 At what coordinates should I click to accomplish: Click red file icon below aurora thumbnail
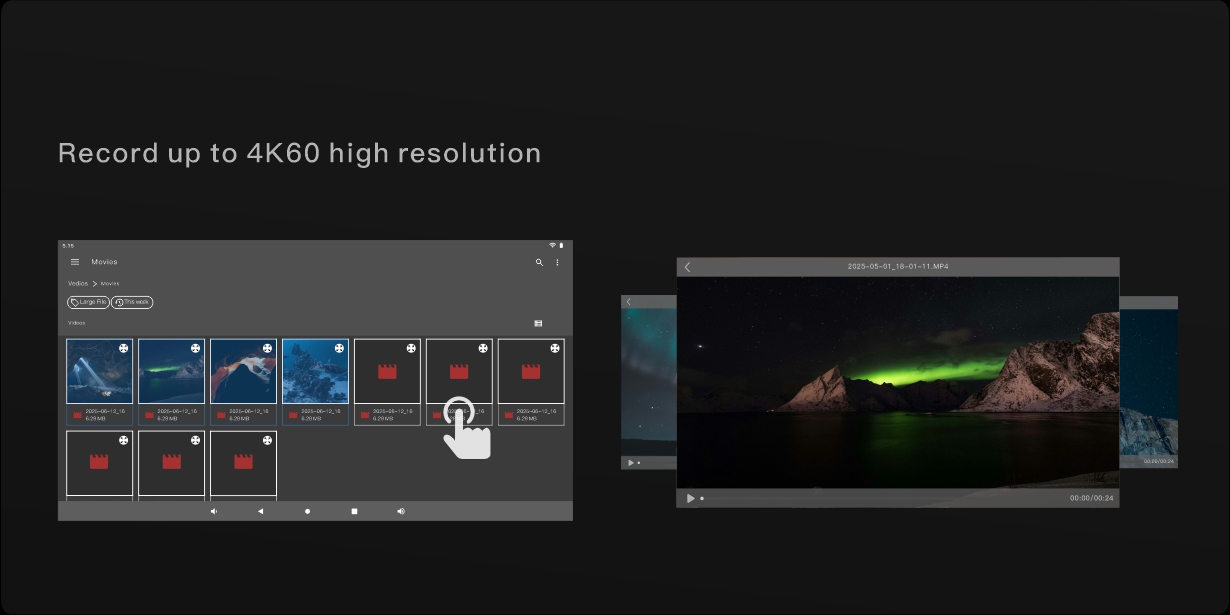tap(150, 415)
